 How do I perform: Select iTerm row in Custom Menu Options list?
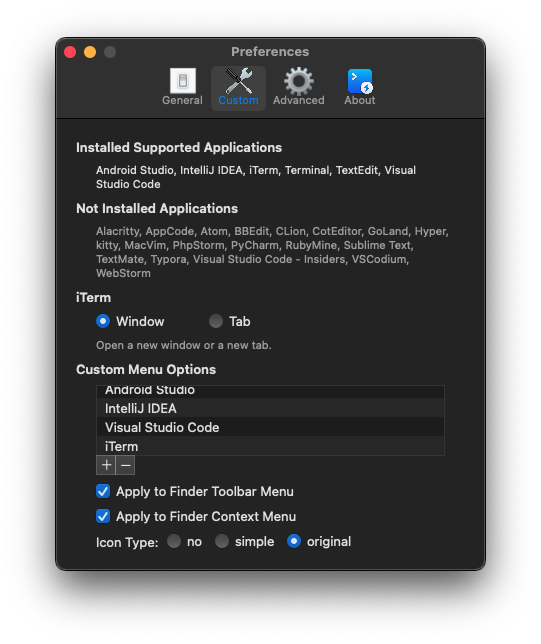[270, 446]
